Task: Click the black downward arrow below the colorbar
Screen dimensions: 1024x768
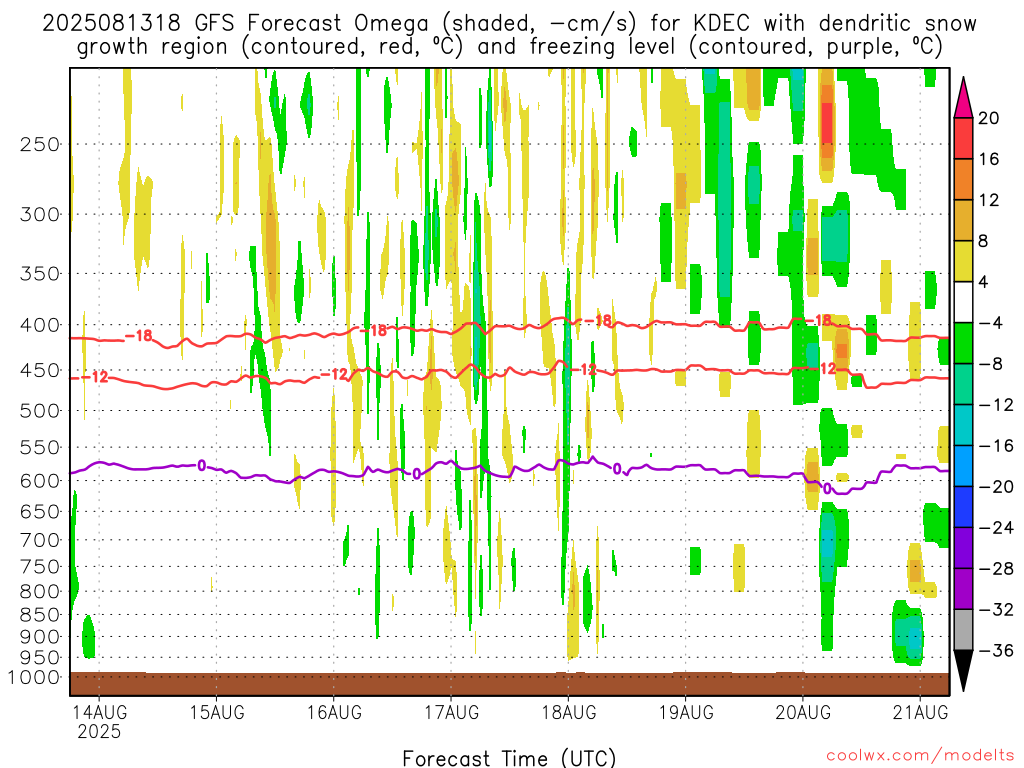Action: pyautogui.click(x=963, y=671)
